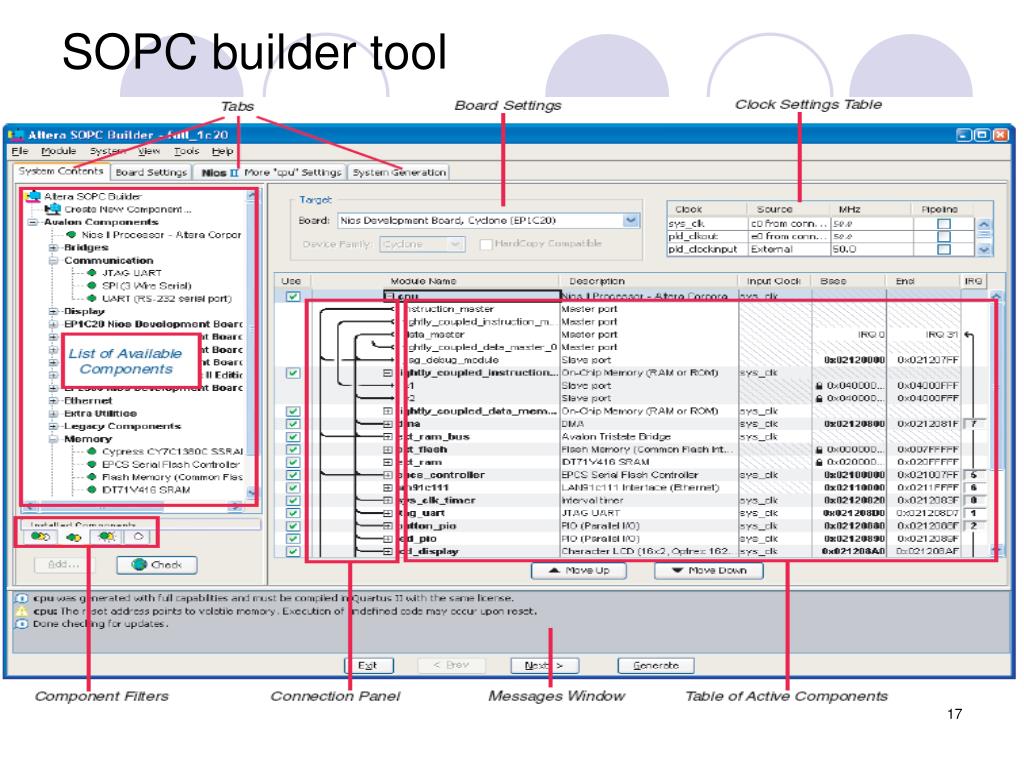Click the lock icon next to ext_flash base address
Image resolution: width=1024 pixels, height=768 pixels.
[x=819, y=450]
